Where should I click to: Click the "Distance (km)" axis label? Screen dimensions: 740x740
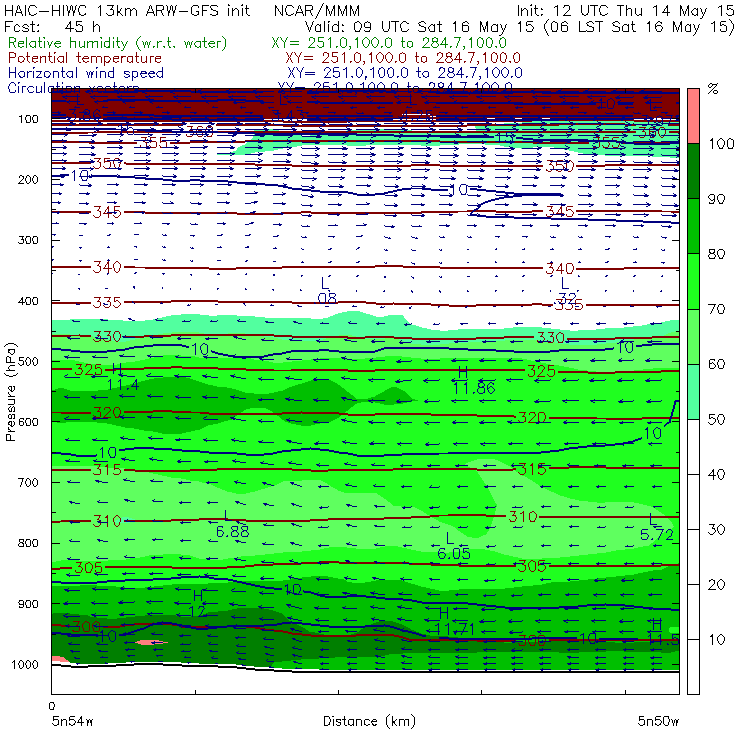(x=370, y=721)
